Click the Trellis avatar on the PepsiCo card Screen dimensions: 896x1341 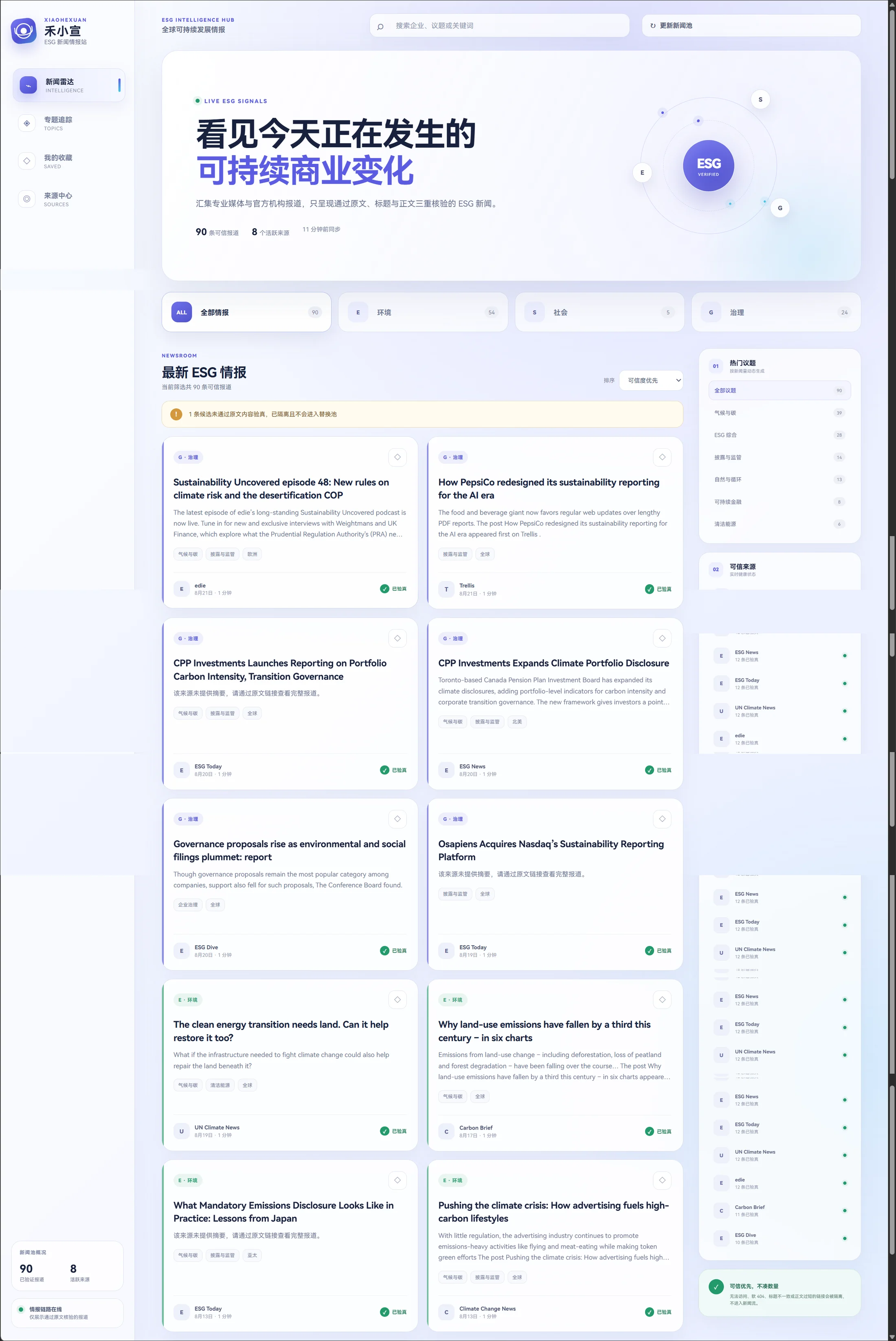446,589
